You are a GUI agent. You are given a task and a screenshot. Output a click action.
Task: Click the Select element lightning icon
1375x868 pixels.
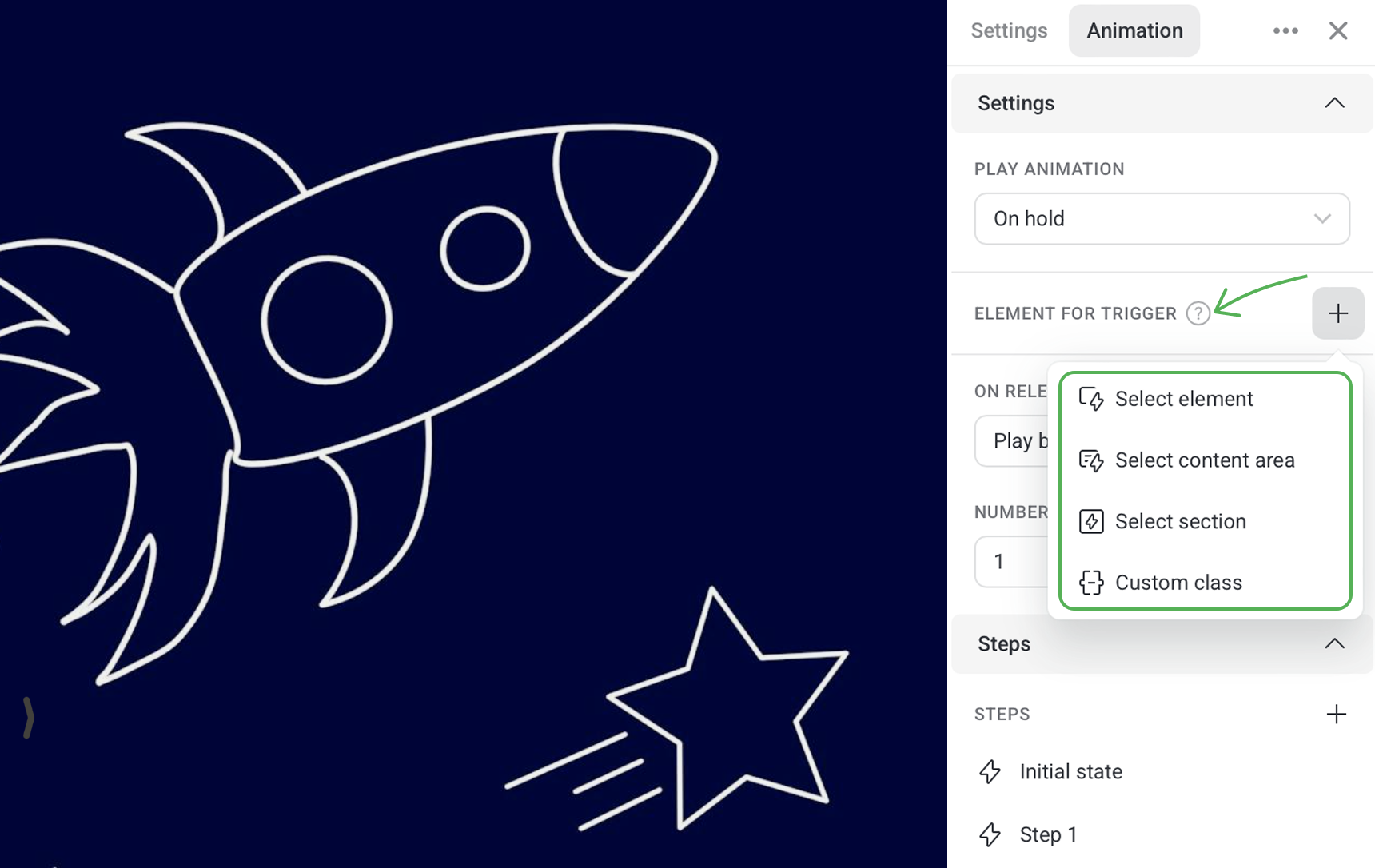click(1091, 399)
